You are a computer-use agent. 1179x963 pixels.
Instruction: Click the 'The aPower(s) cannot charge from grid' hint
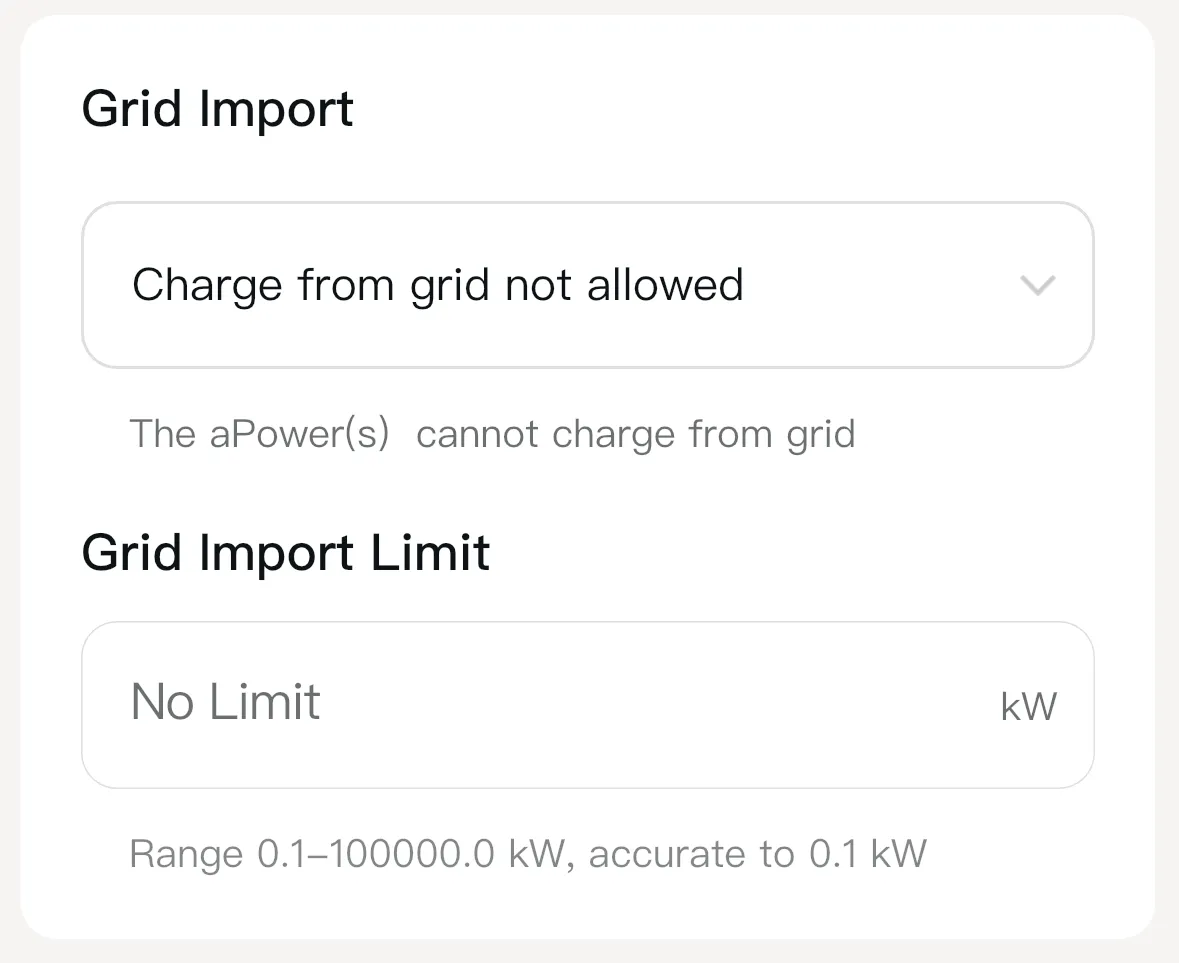(492, 434)
